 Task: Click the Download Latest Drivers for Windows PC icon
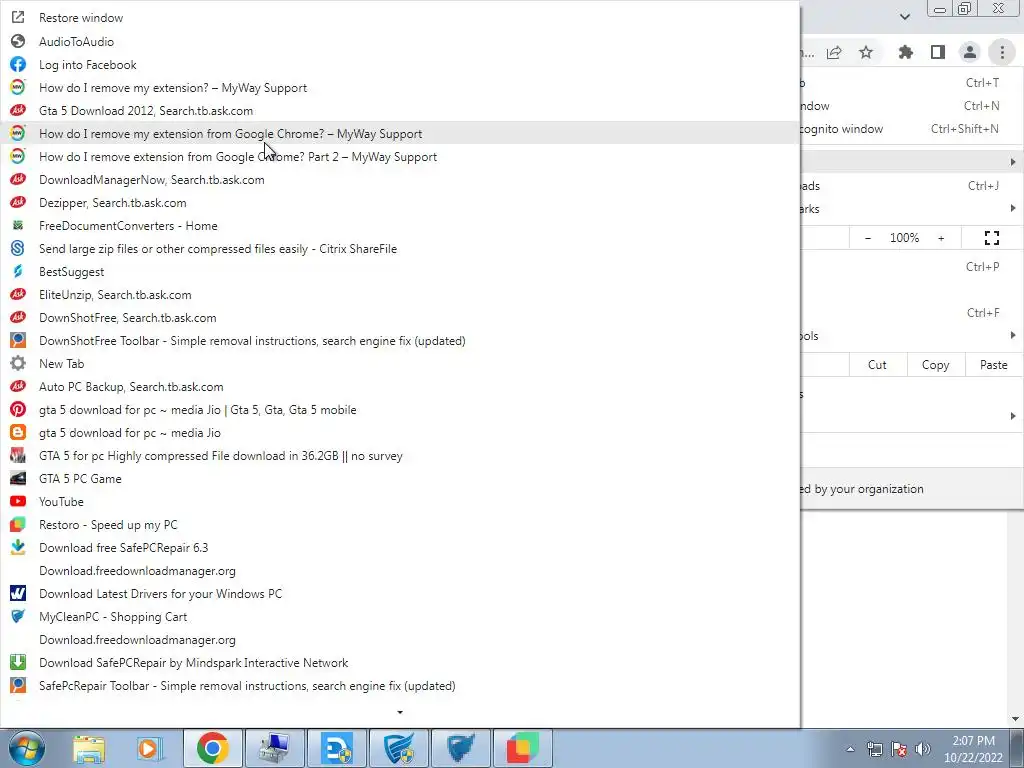point(18,594)
